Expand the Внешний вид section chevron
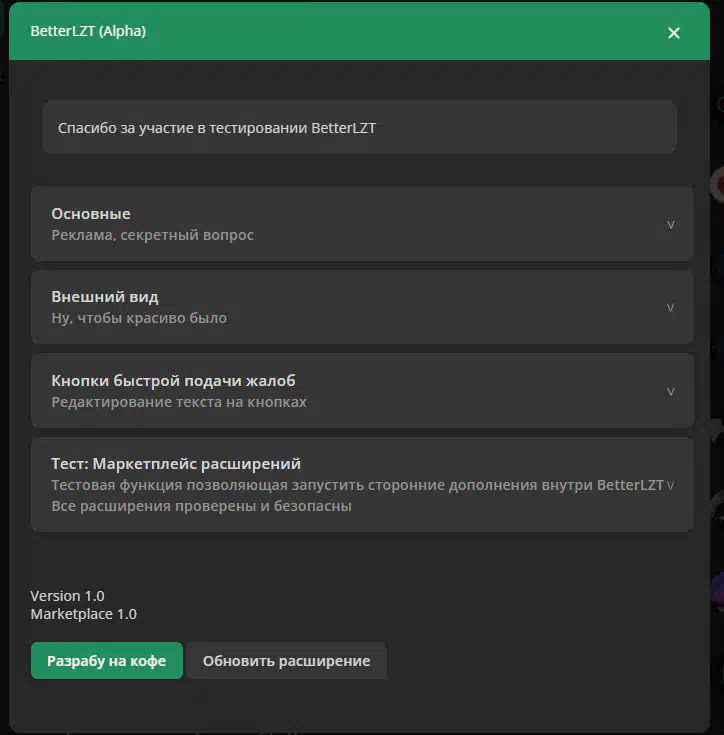This screenshot has height=735, width=724. pos(671,308)
